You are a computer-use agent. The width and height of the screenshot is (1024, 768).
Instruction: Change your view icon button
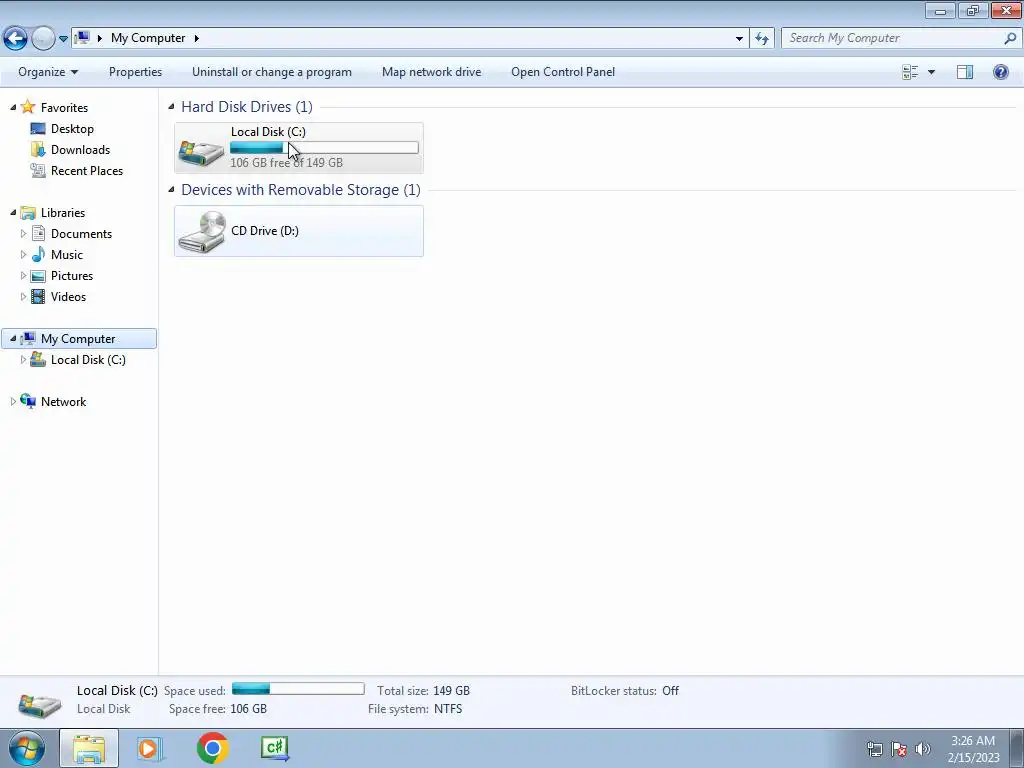(x=910, y=72)
